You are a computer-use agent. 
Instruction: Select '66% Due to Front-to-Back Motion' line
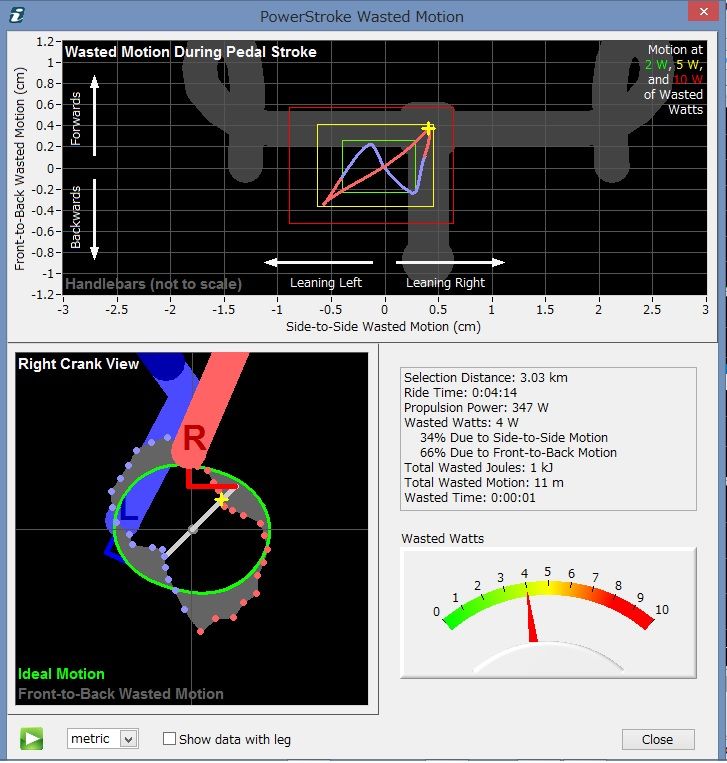(518, 453)
